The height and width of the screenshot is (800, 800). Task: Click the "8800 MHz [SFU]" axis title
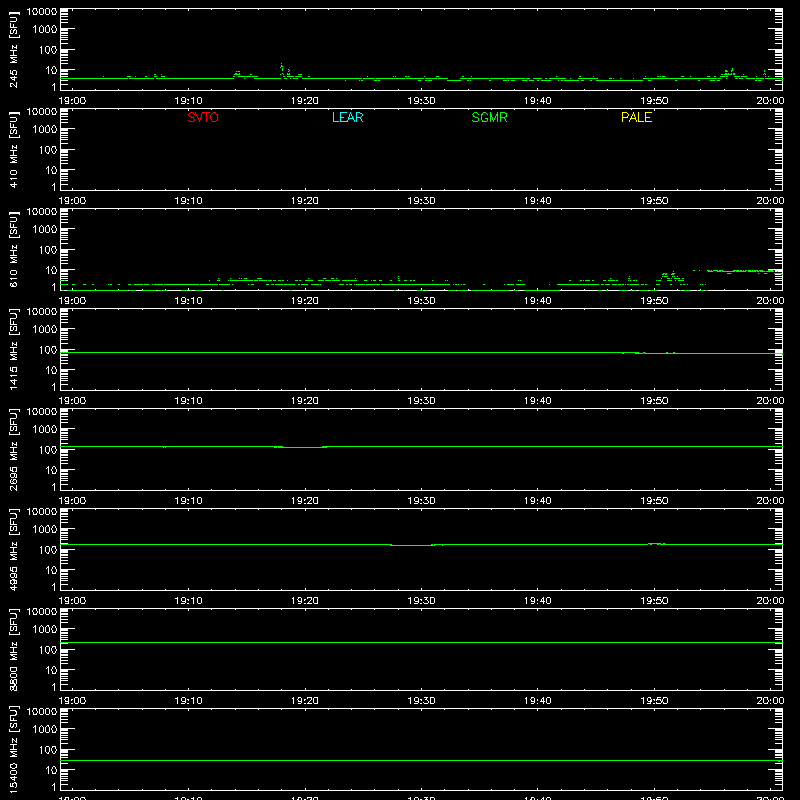coord(14,649)
